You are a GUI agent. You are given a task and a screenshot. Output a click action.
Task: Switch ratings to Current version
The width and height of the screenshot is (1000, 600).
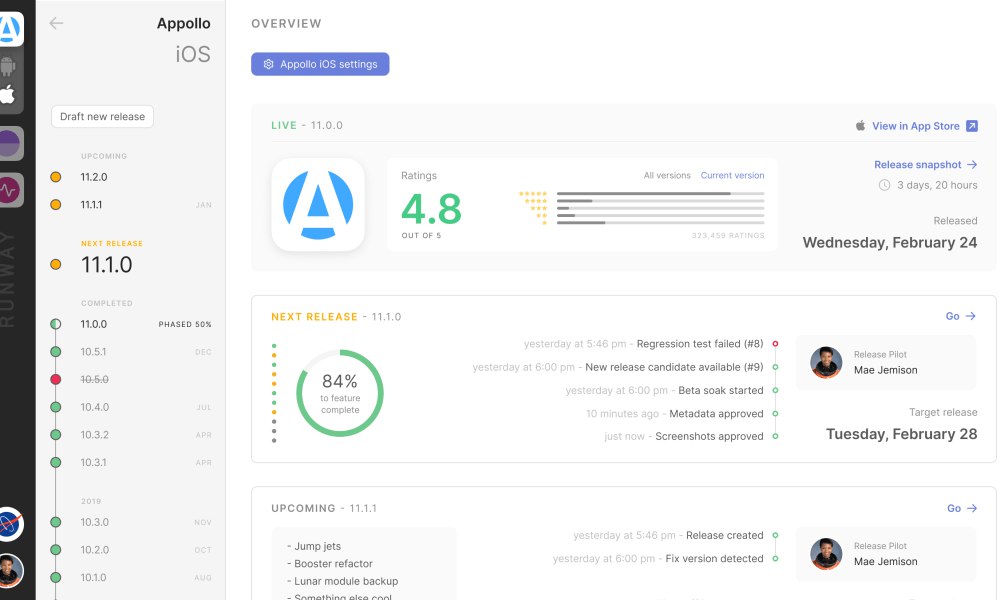point(732,175)
